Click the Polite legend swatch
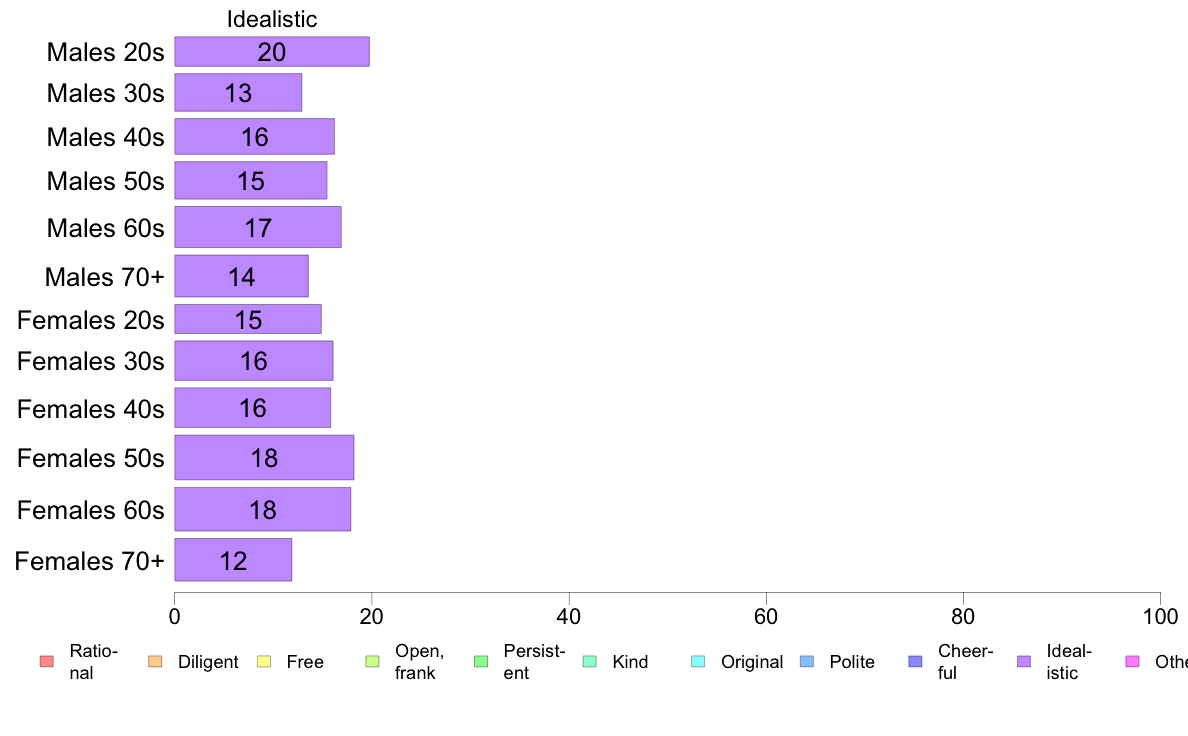The height and width of the screenshot is (736, 1188). pyautogui.click(x=807, y=662)
